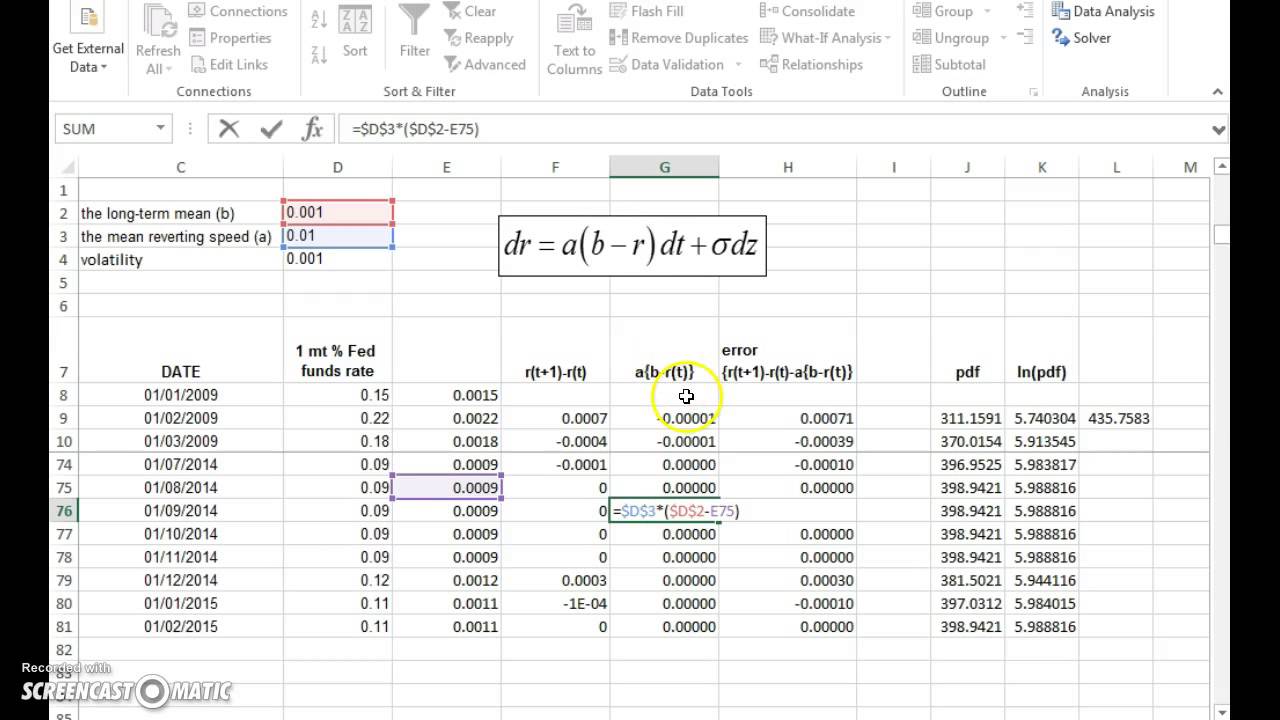Open Relationships manager
Screen dimensions: 1280x720
tap(811, 64)
